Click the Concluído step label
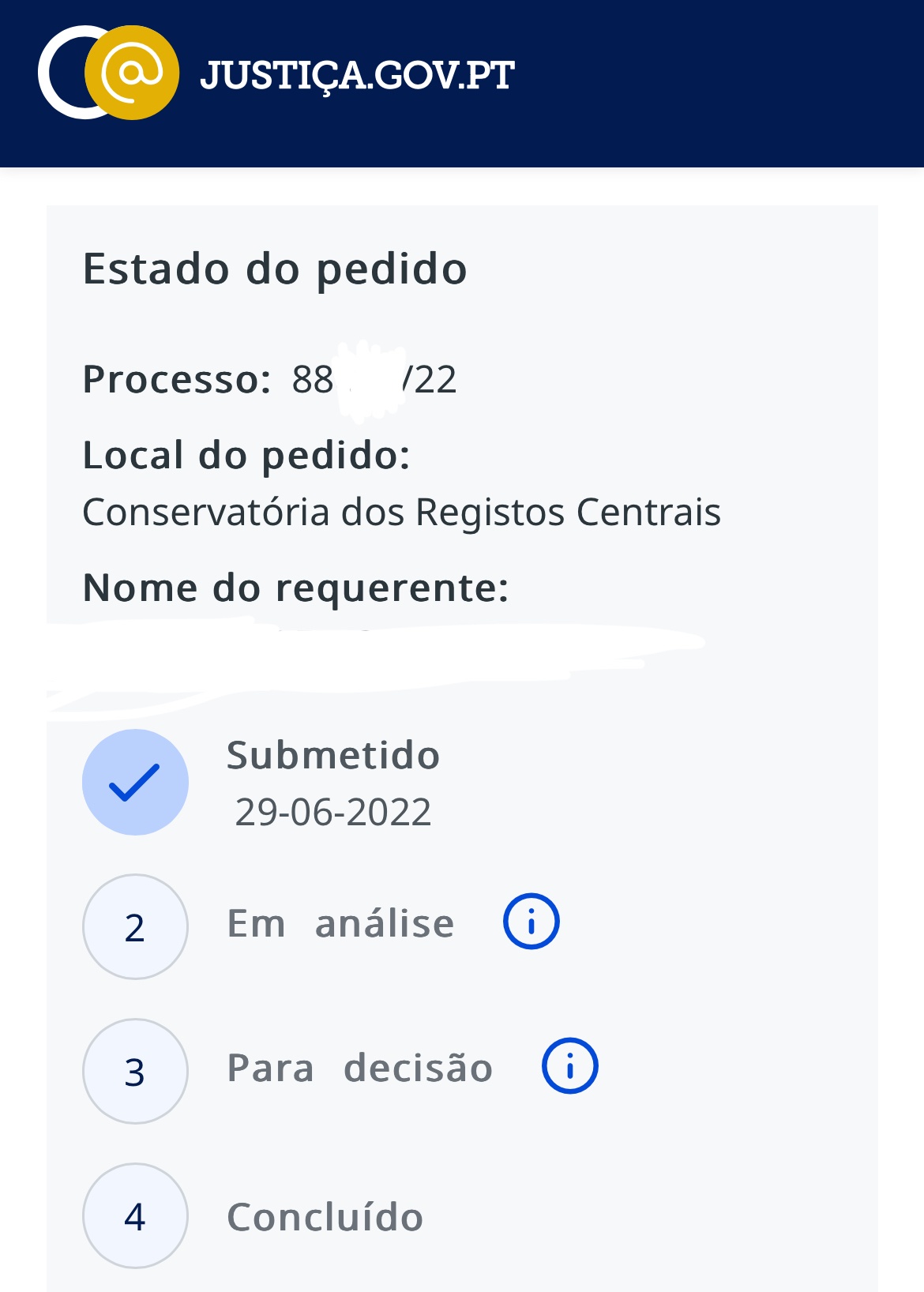924x1292 pixels. coord(325,1217)
